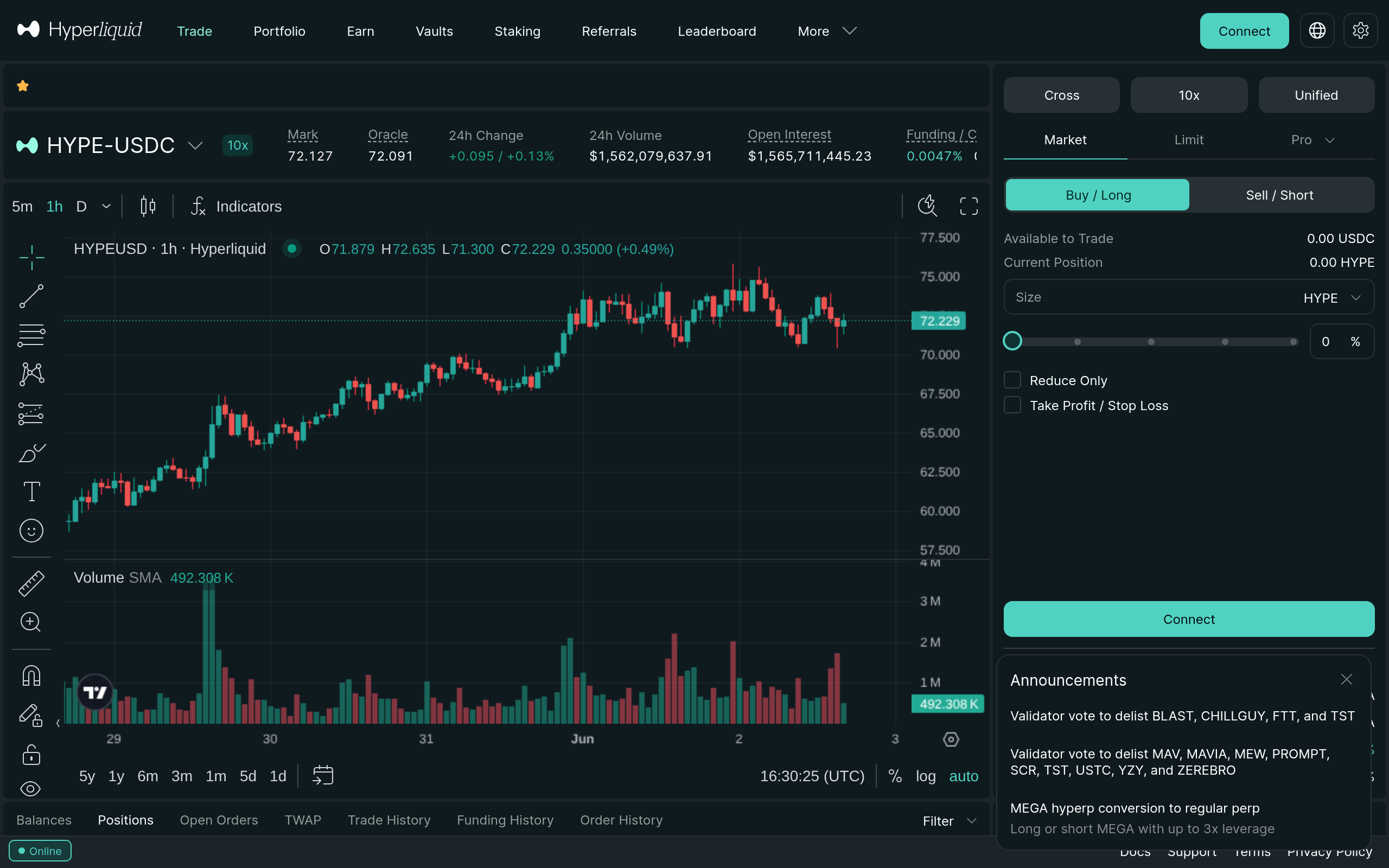Open the settings gear in header
Screen dimensions: 1389x868
[x=1360, y=30]
